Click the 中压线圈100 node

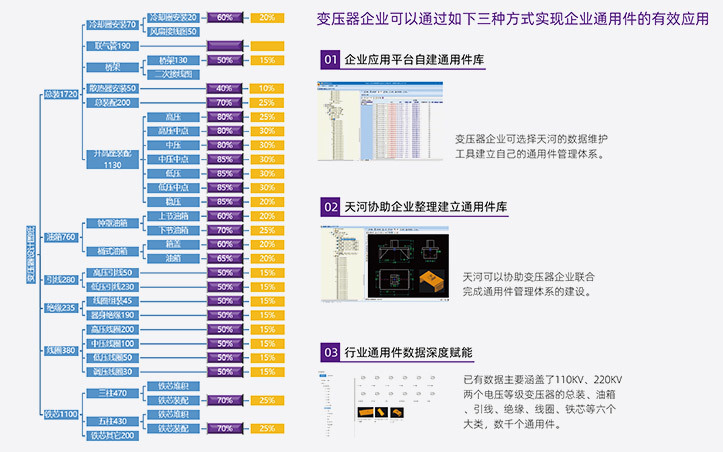113,344
